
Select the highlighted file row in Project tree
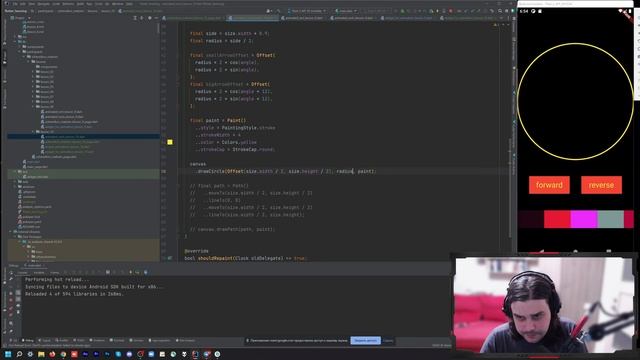83,137
